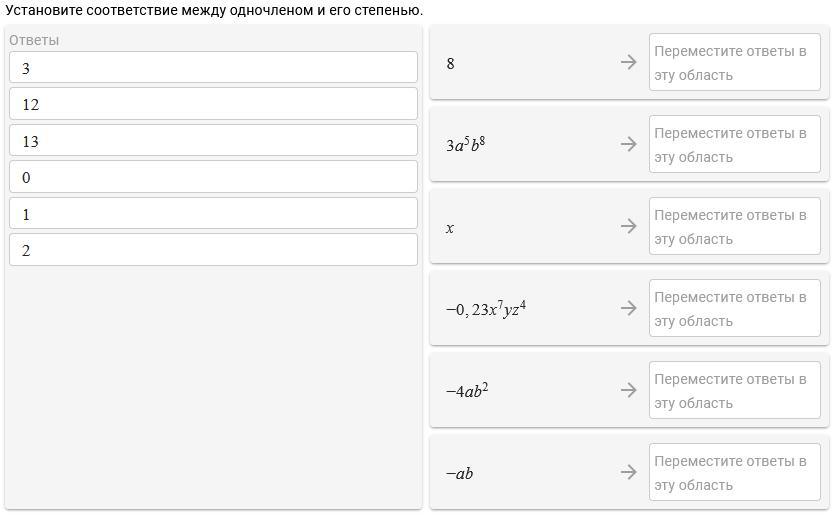Click the arrow beside −0,23x⁷yz⁴
The width and height of the screenshot is (840, 521).
click(628, 309)
